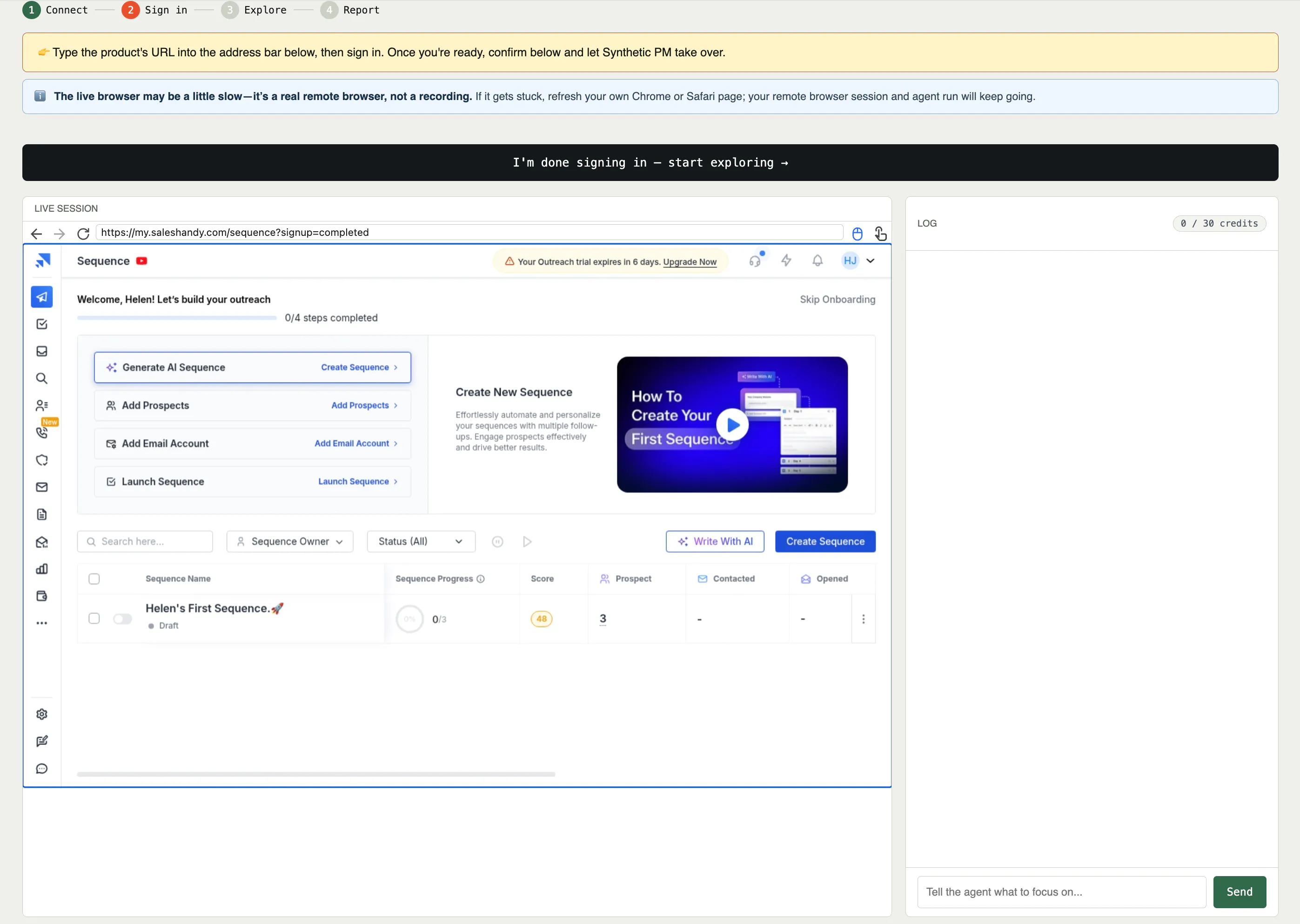Select the Add Prospects onboarding step
The image size is (1300, 924).
pyautogui.click(x=253, y=406)
